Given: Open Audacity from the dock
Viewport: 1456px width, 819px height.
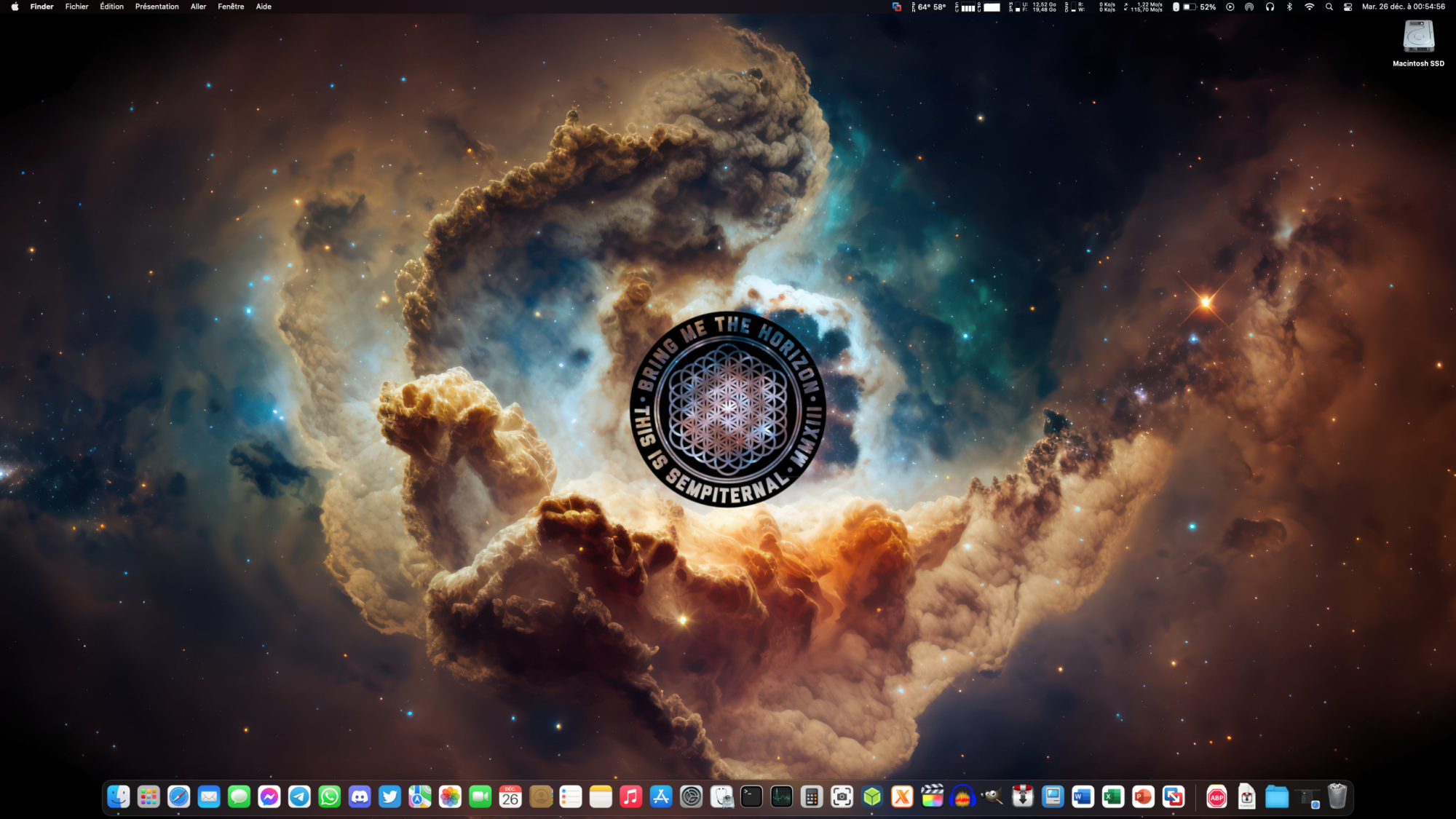Looking at the screenshot, I should [x=962, y=797].
